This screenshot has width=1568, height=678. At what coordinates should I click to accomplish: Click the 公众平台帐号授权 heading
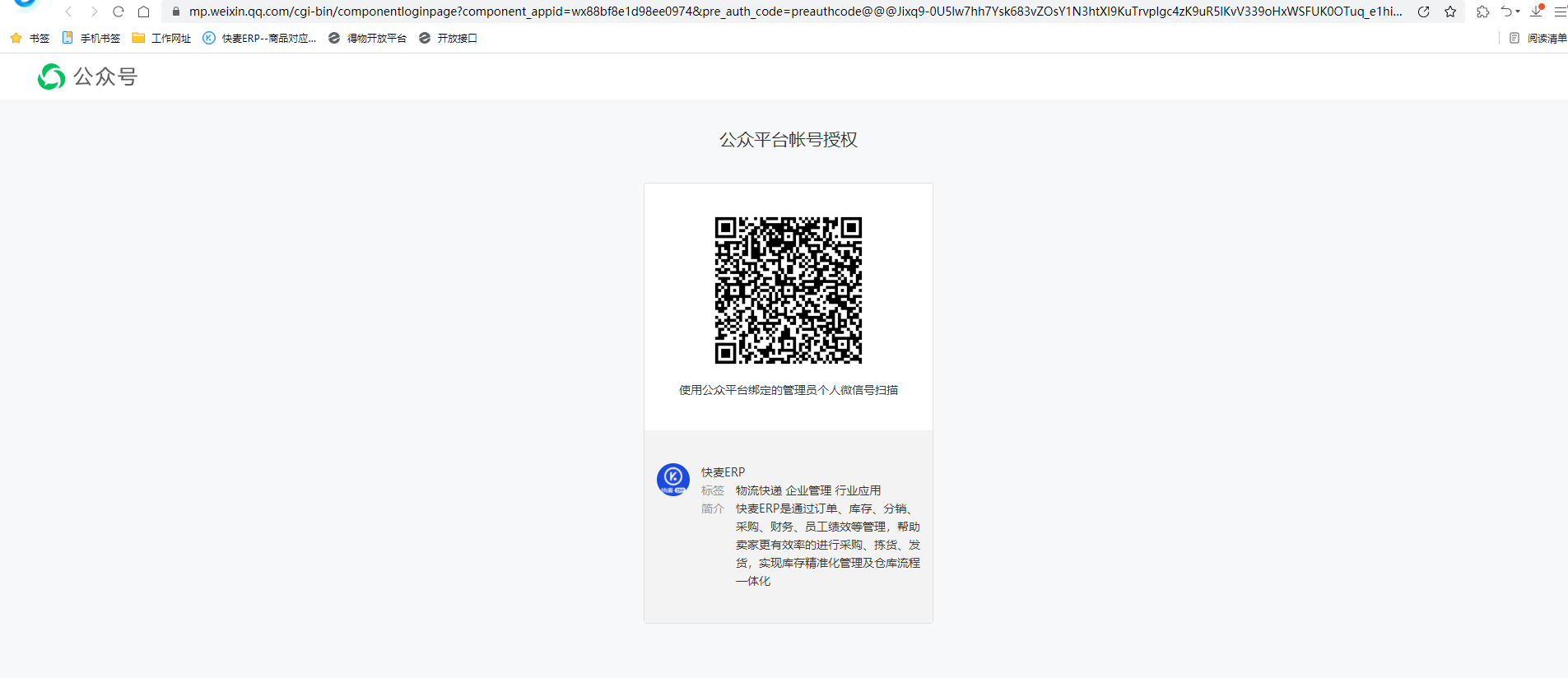click(x=789, y=140)
